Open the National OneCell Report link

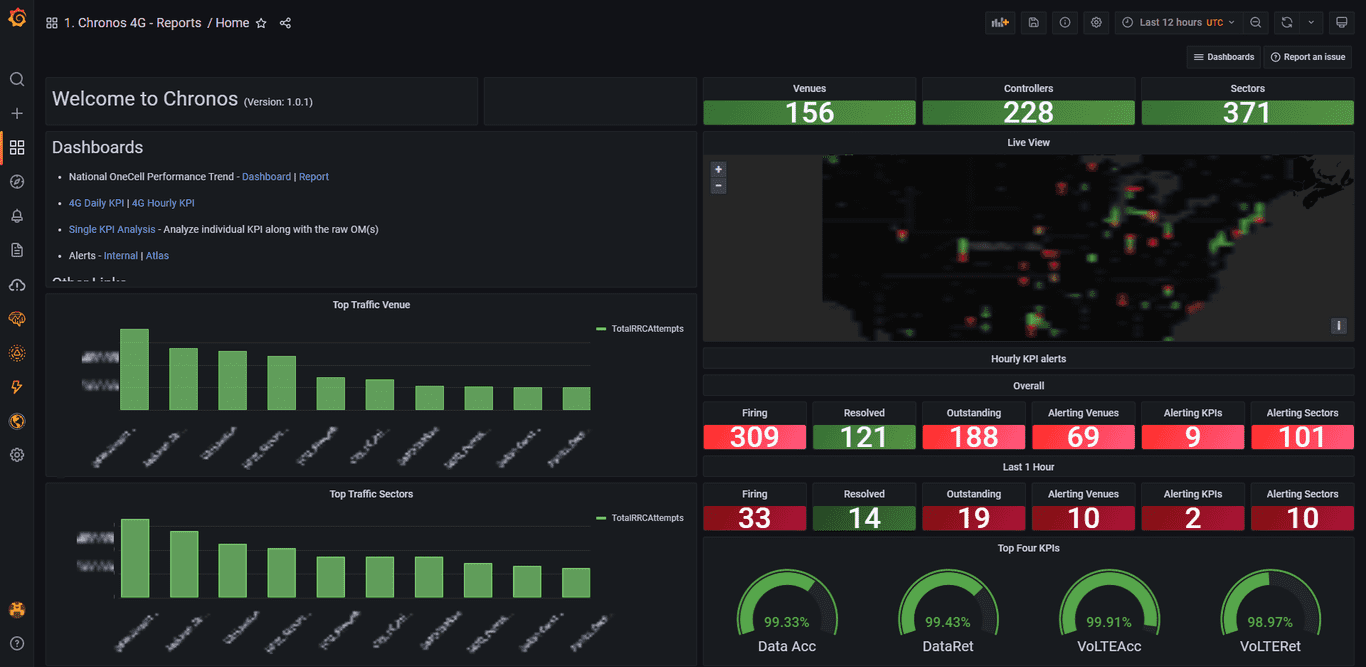point(314,177)
